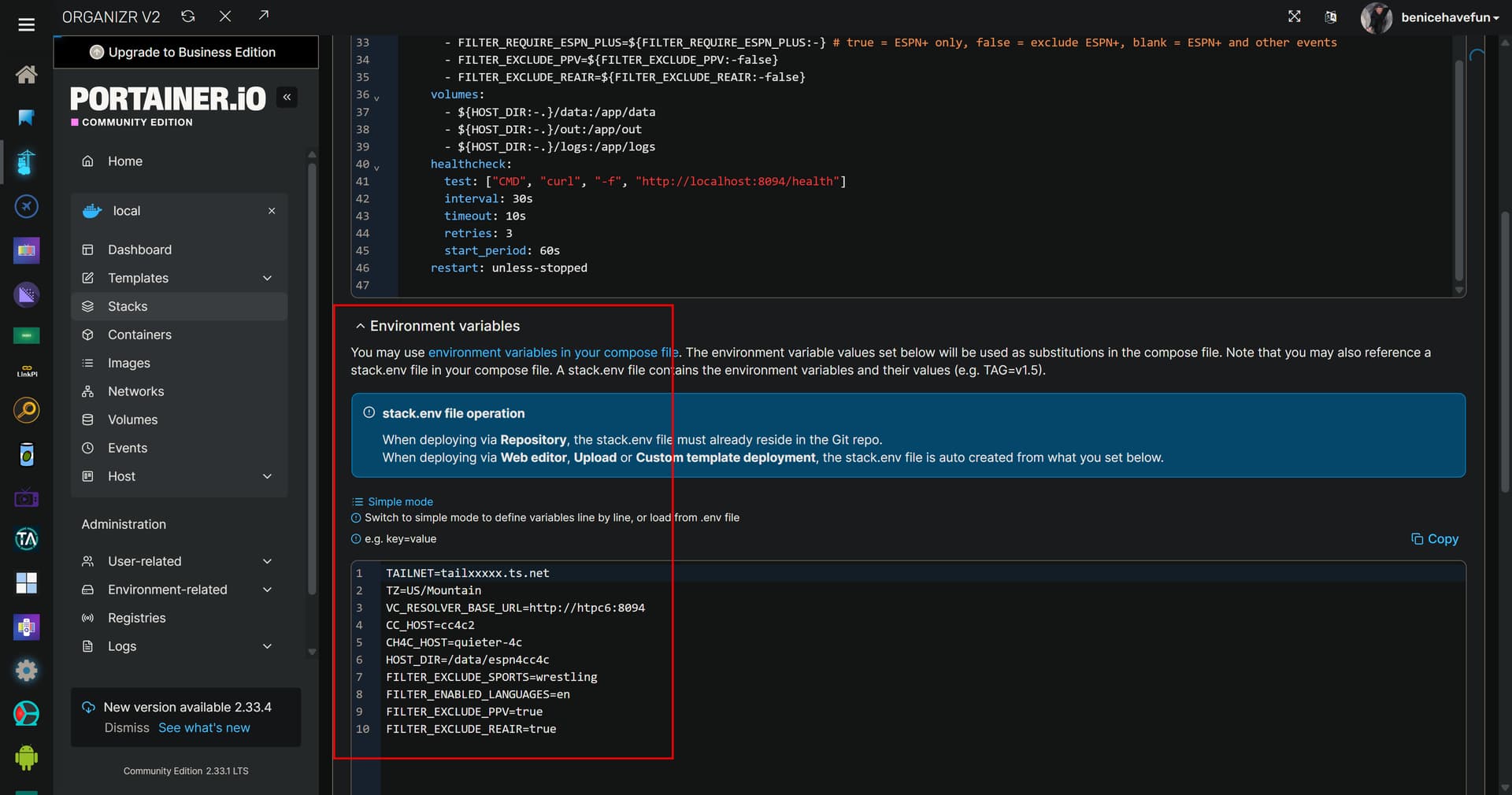The width and height of the screenshot is (1512, 795).
Task: Click the Organizr home icon
Action: pos(26,75)
